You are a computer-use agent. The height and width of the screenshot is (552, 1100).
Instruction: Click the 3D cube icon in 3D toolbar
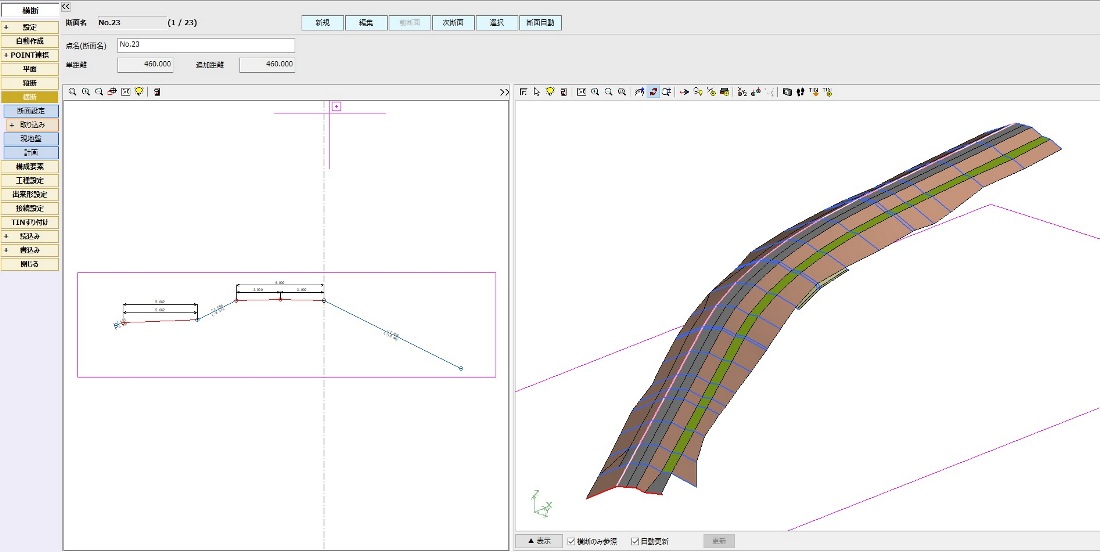coord(787,92)
